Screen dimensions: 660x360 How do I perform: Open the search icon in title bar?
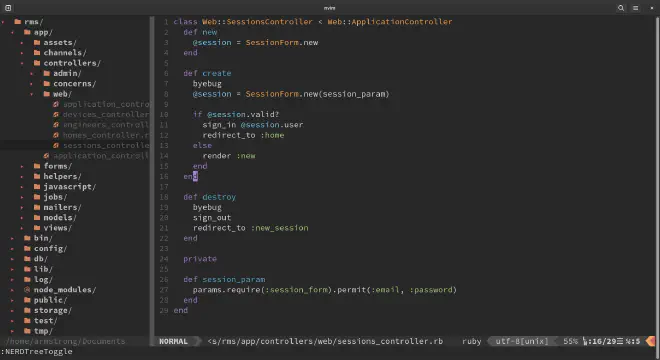point(621,8)
